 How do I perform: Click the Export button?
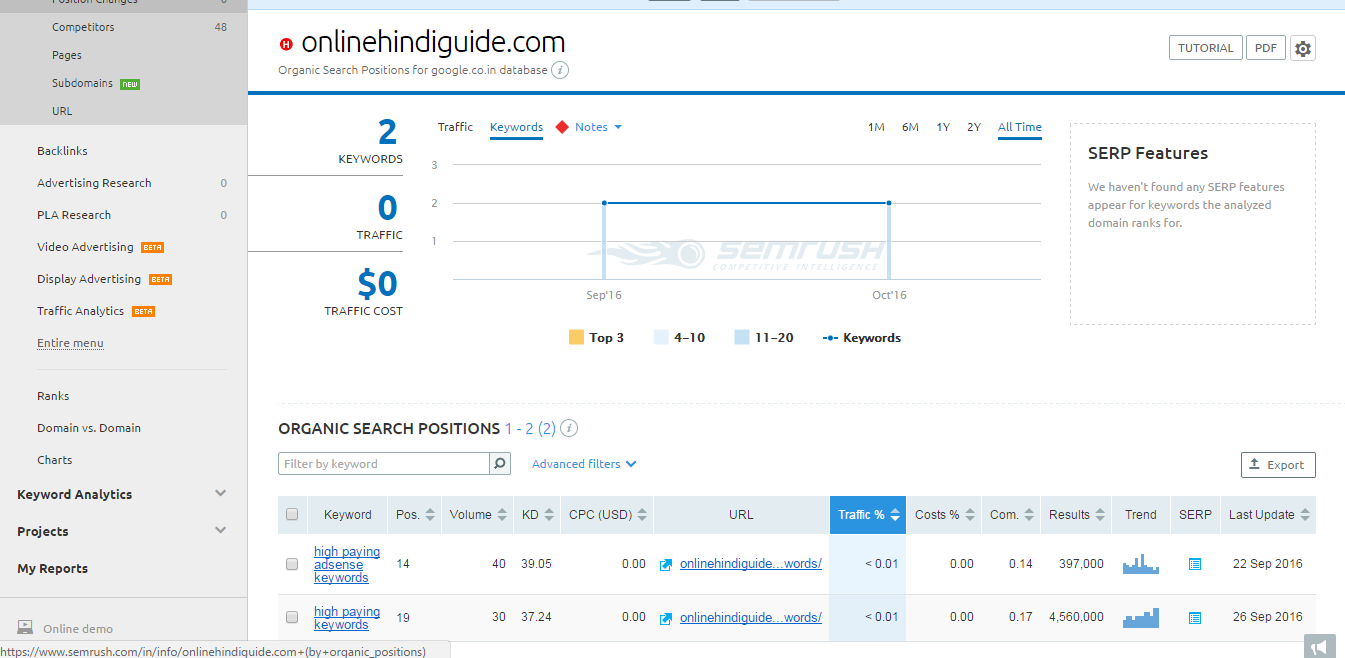click(x=1278, y=465)
